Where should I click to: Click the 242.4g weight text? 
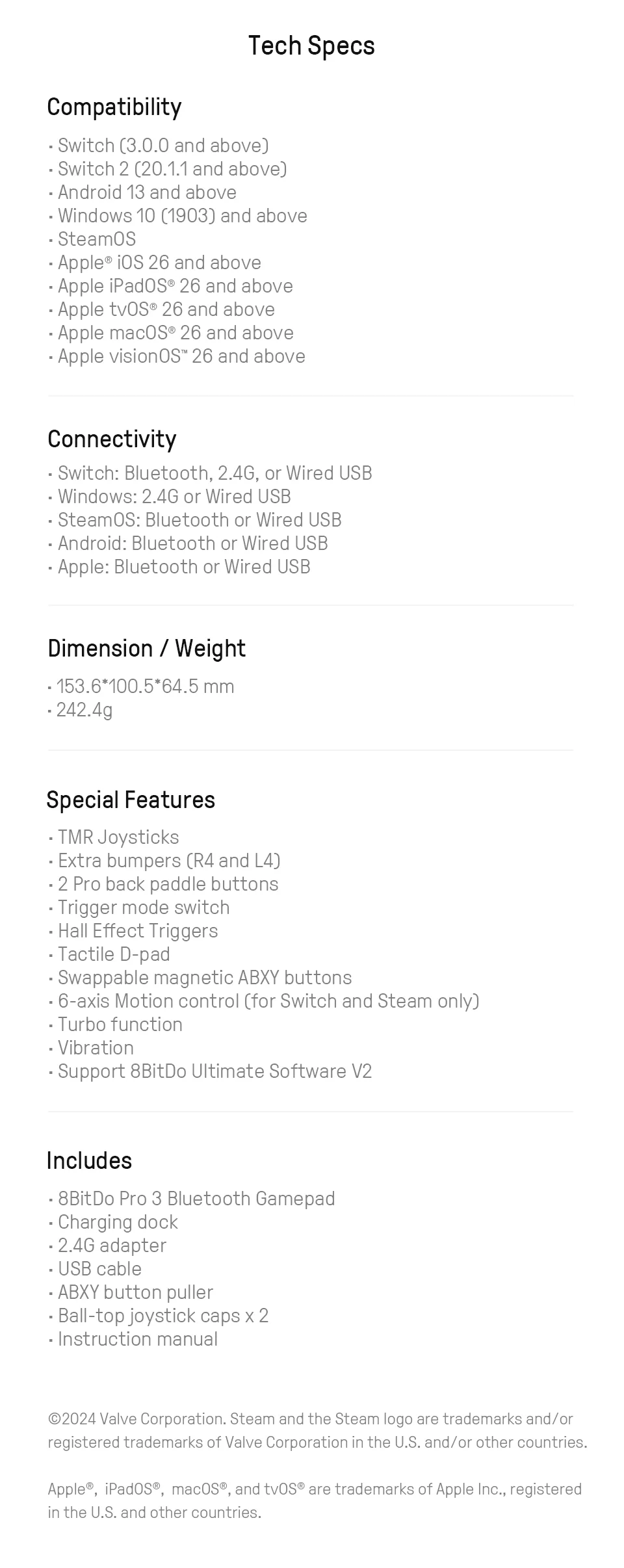pyautogui.click(x=84, y=710)
